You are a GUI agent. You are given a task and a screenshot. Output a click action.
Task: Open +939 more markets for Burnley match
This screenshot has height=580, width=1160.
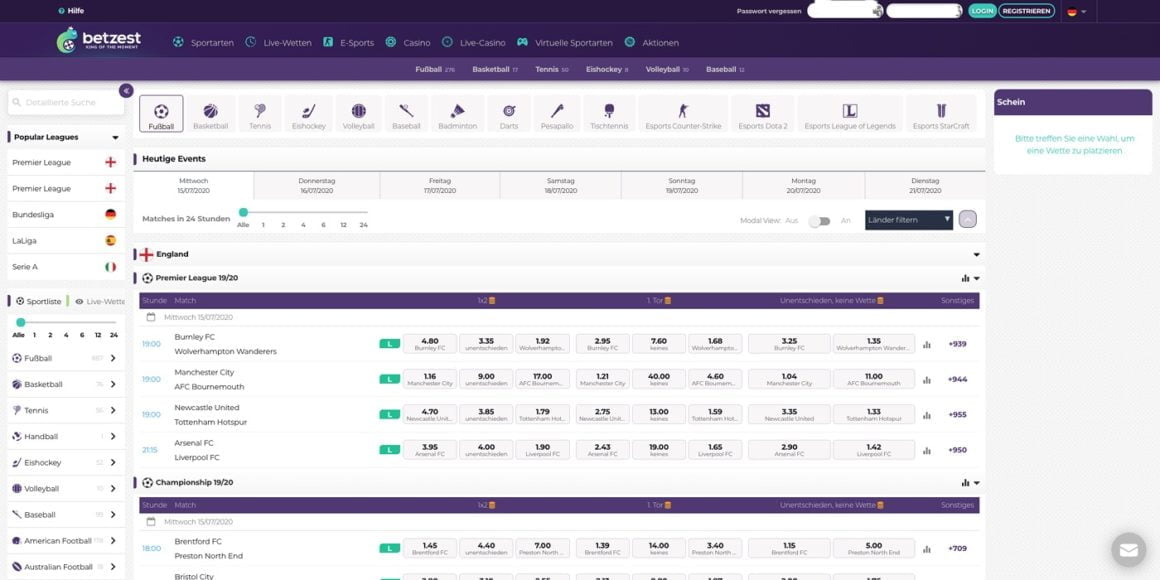[x=957, y=344]
